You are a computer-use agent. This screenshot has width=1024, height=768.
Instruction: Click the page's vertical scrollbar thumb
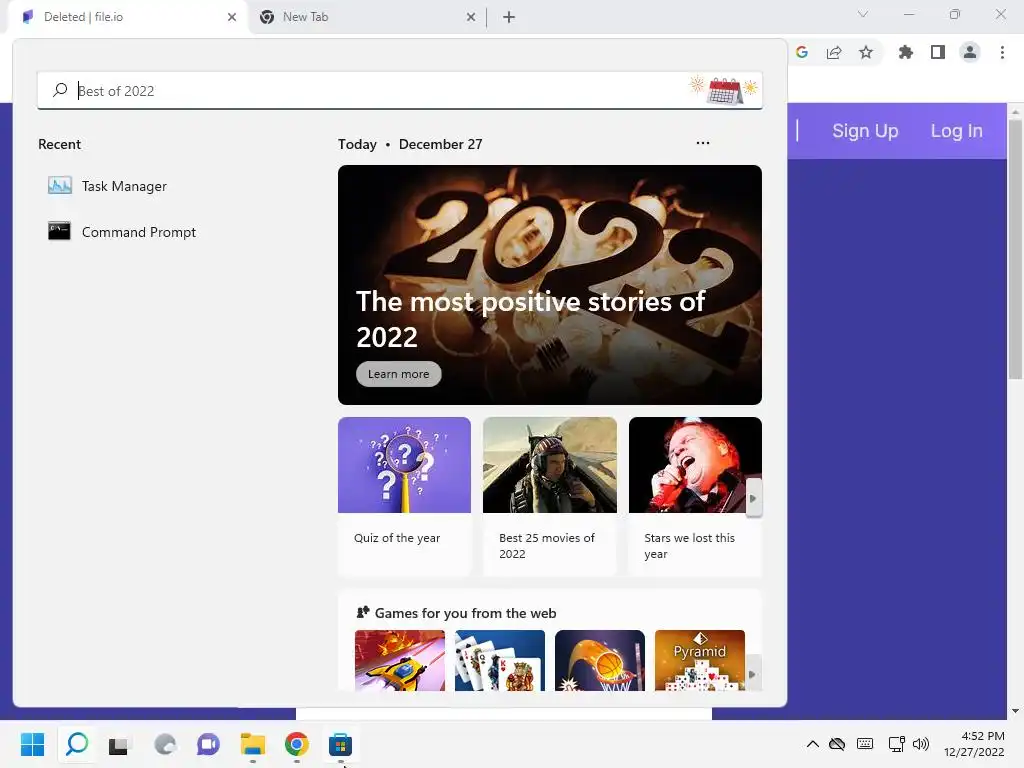click(1015, 248)
